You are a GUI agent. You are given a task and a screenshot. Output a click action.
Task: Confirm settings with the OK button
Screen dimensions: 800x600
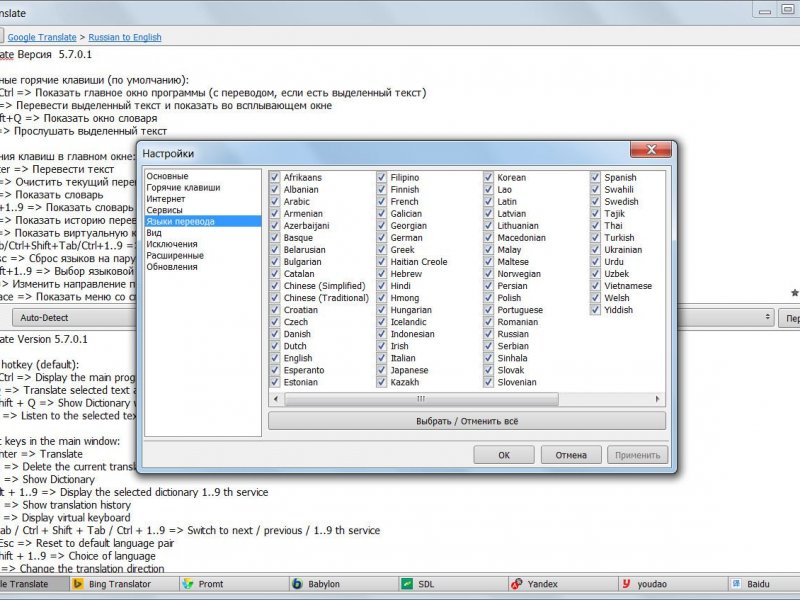tap(504, 455)
